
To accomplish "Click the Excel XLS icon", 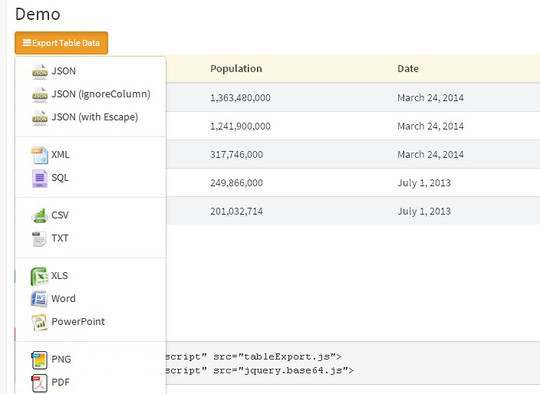I will (39, 276).
